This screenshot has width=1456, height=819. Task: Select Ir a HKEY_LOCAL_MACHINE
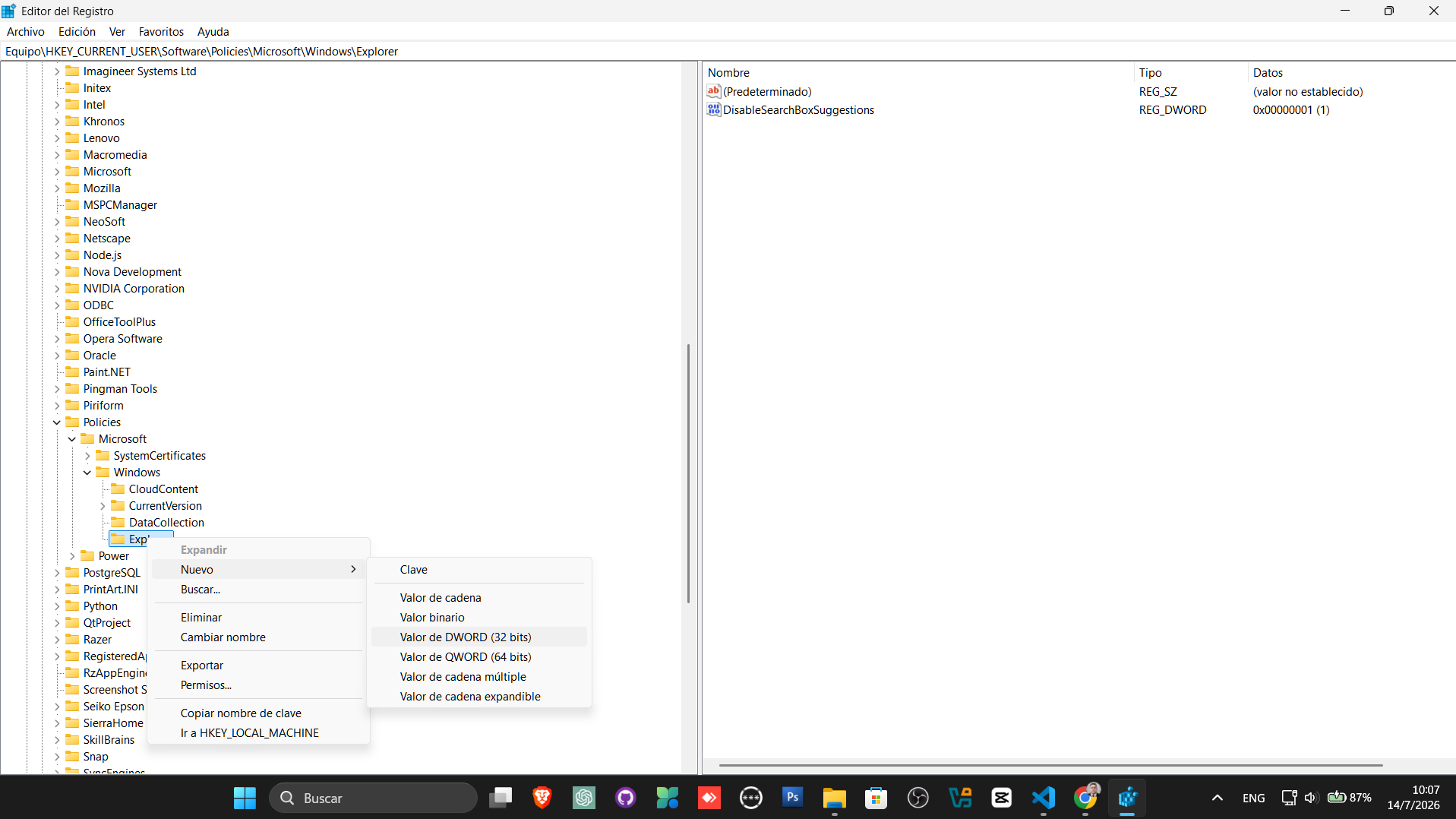pos(259,732)
